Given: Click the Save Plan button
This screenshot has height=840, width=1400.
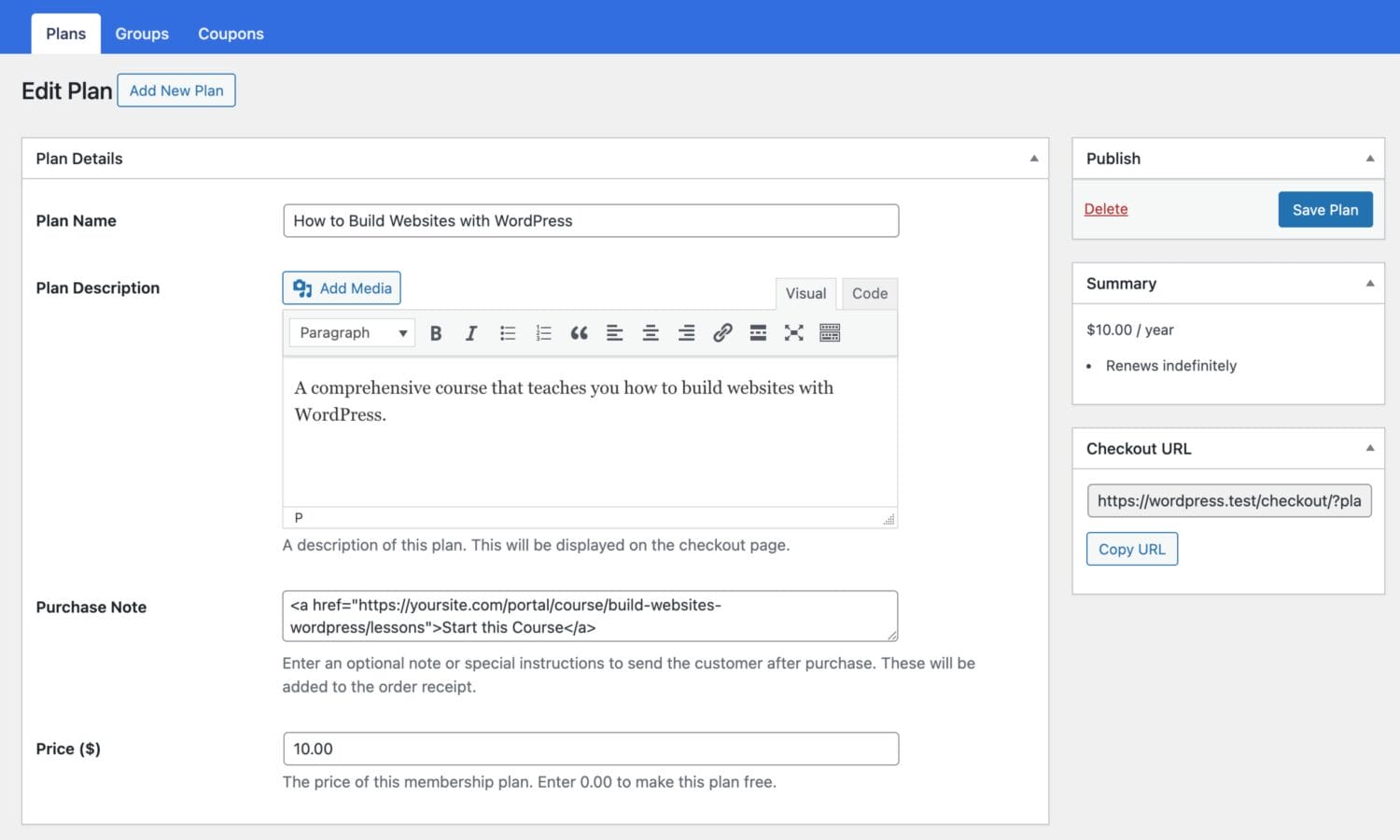Looking at the screenshot, I should tap(1325, 210).
